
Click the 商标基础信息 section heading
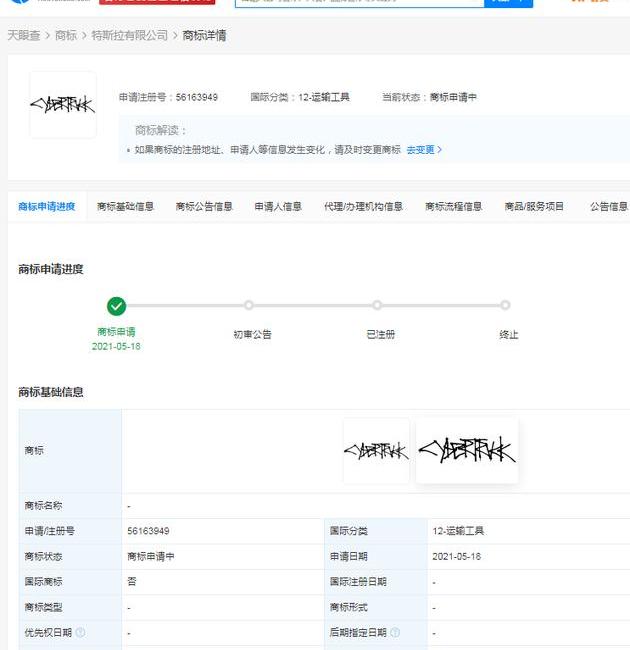tap(51, 392)
